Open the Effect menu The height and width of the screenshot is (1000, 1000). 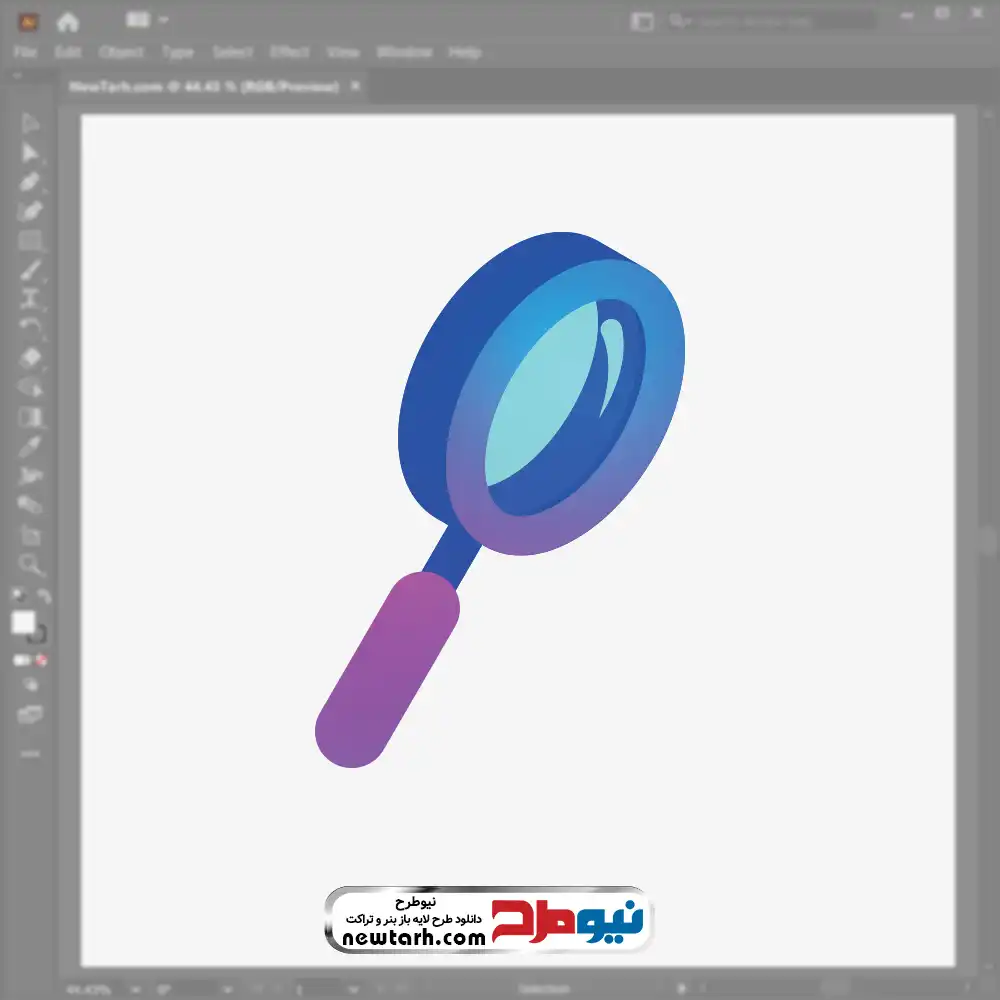[x=289, y=52]
